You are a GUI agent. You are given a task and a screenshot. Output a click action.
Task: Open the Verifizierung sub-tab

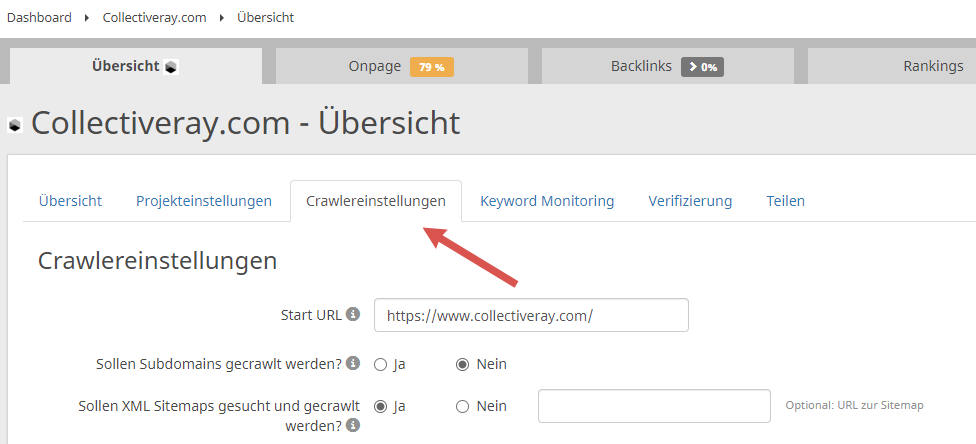tap(690, 201)
